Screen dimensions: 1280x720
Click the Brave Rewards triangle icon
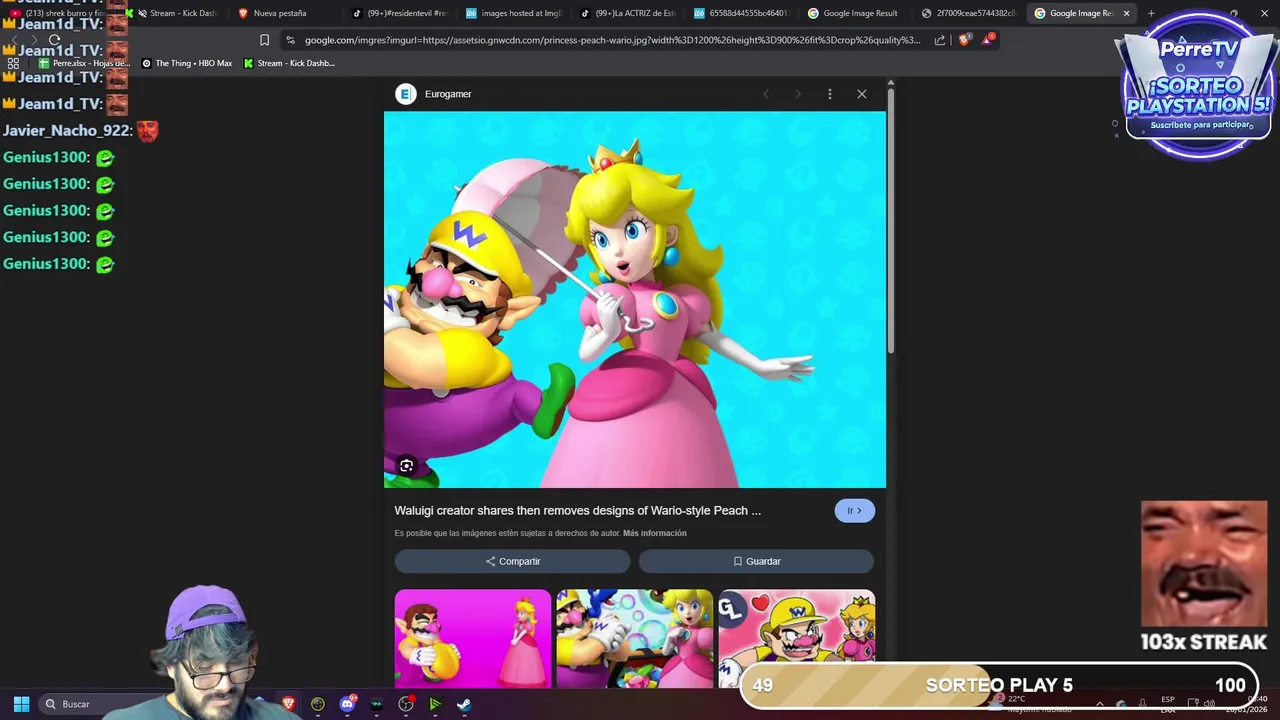tap(988, 40)
